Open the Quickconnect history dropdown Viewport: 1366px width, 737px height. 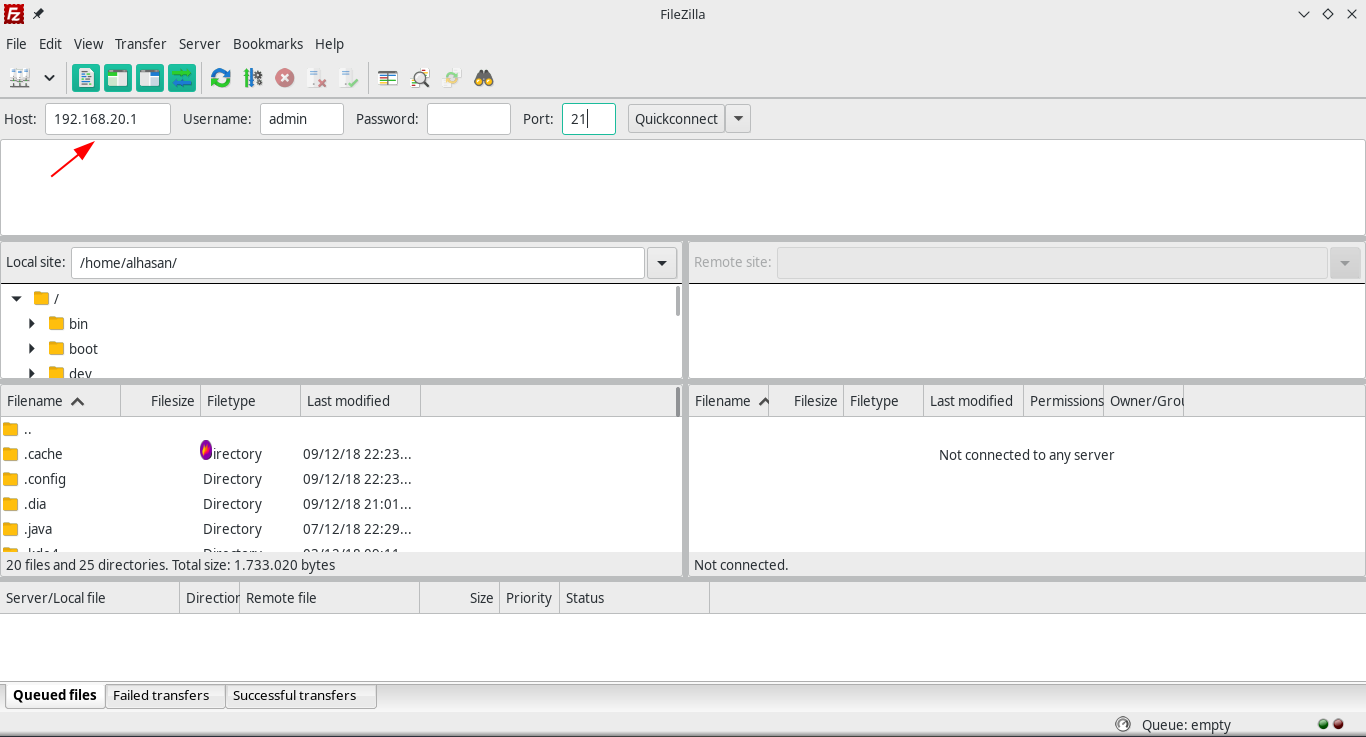pos(737,118)
